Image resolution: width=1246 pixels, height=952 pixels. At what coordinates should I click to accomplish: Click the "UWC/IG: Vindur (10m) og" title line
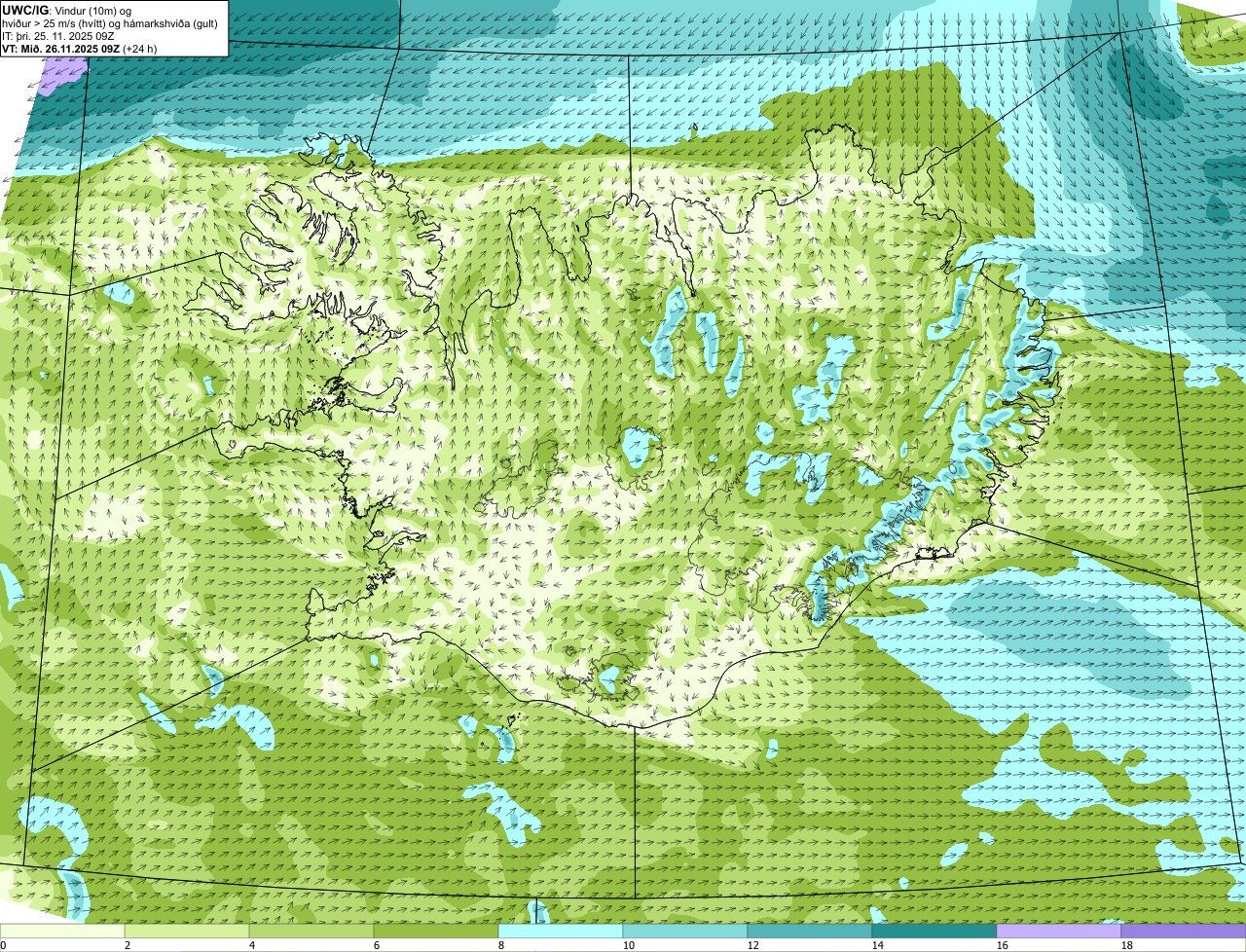[67, 10]
